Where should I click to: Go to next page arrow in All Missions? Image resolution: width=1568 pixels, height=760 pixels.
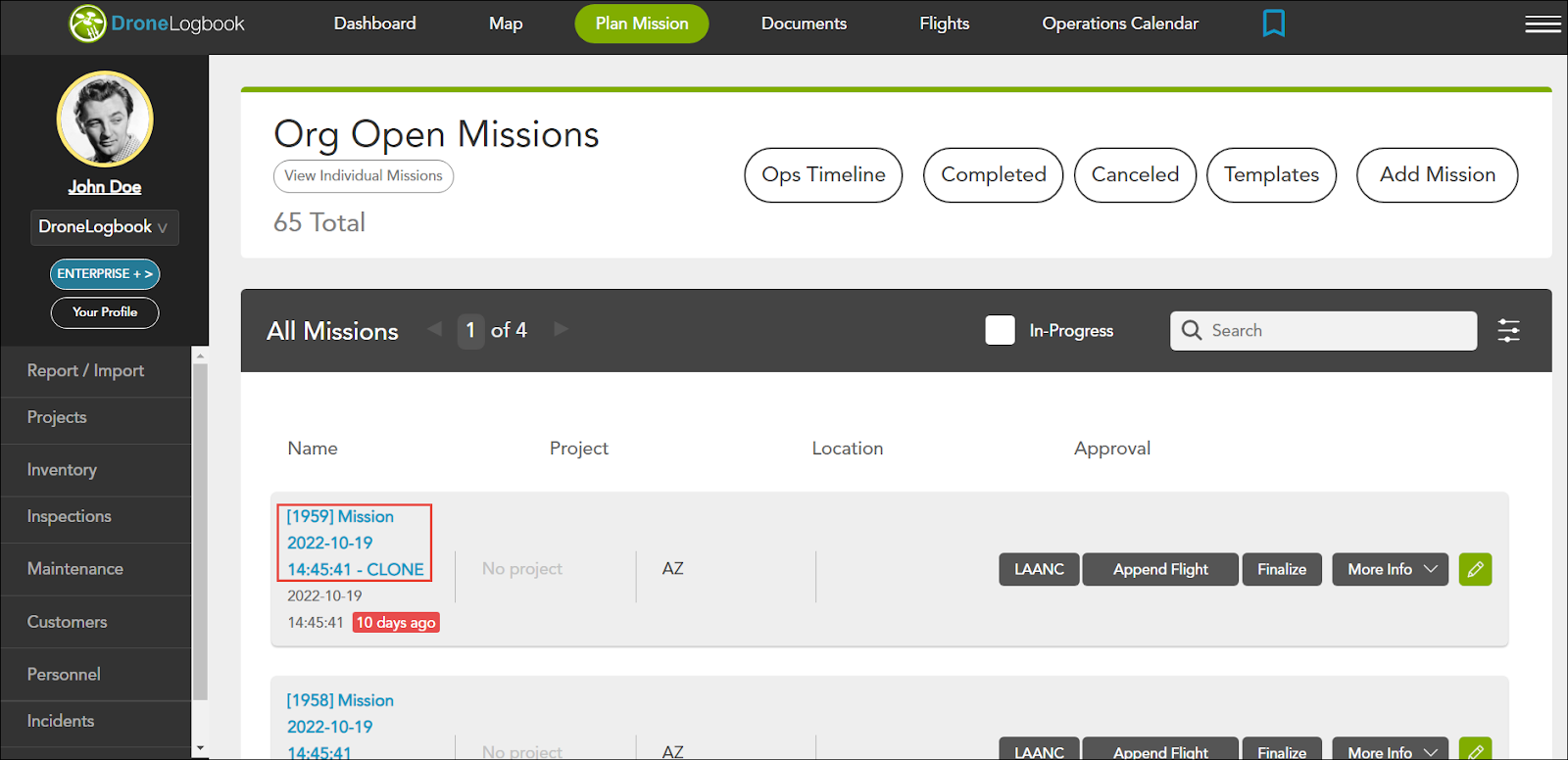pyautogui.click(x=561, y=329)
